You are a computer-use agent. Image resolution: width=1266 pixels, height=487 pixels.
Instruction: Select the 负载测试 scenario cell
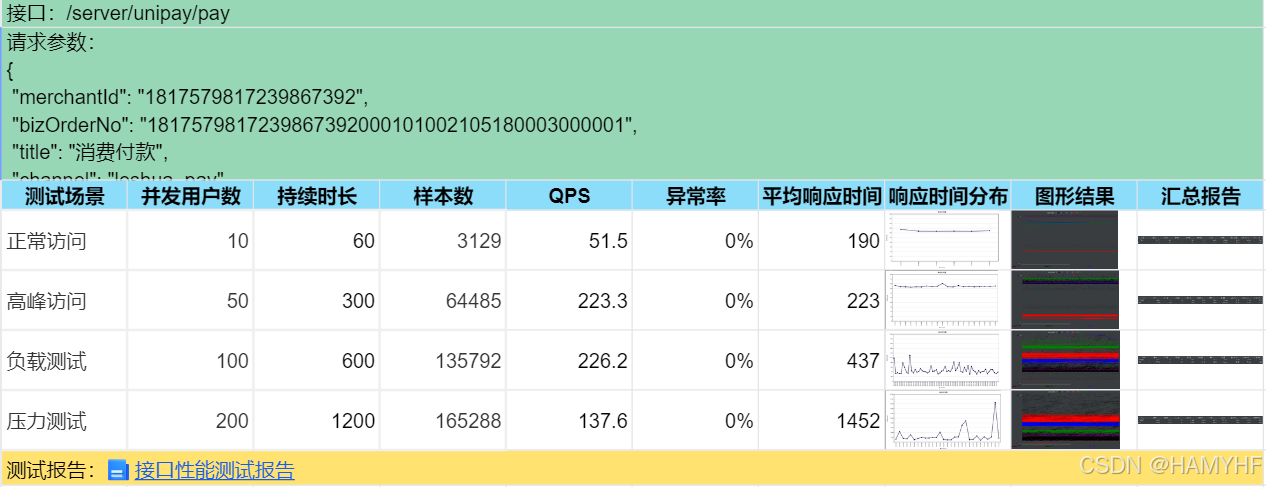click(x=64, y=360)
